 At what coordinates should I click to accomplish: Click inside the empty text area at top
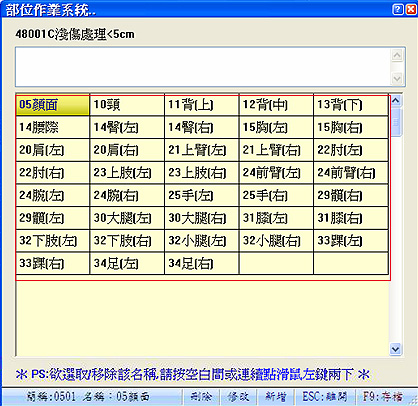coord(202,67)
